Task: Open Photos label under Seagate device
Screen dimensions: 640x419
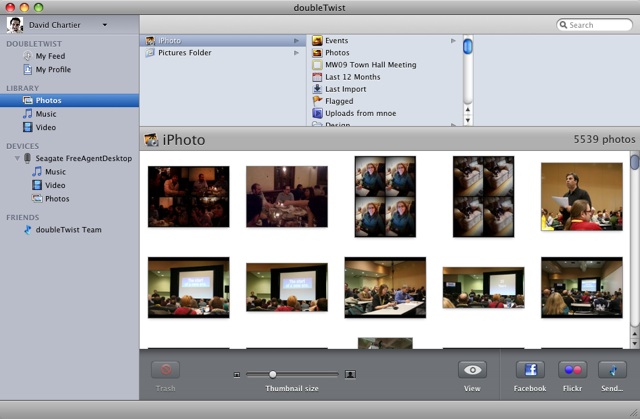Action: point(57,199)
